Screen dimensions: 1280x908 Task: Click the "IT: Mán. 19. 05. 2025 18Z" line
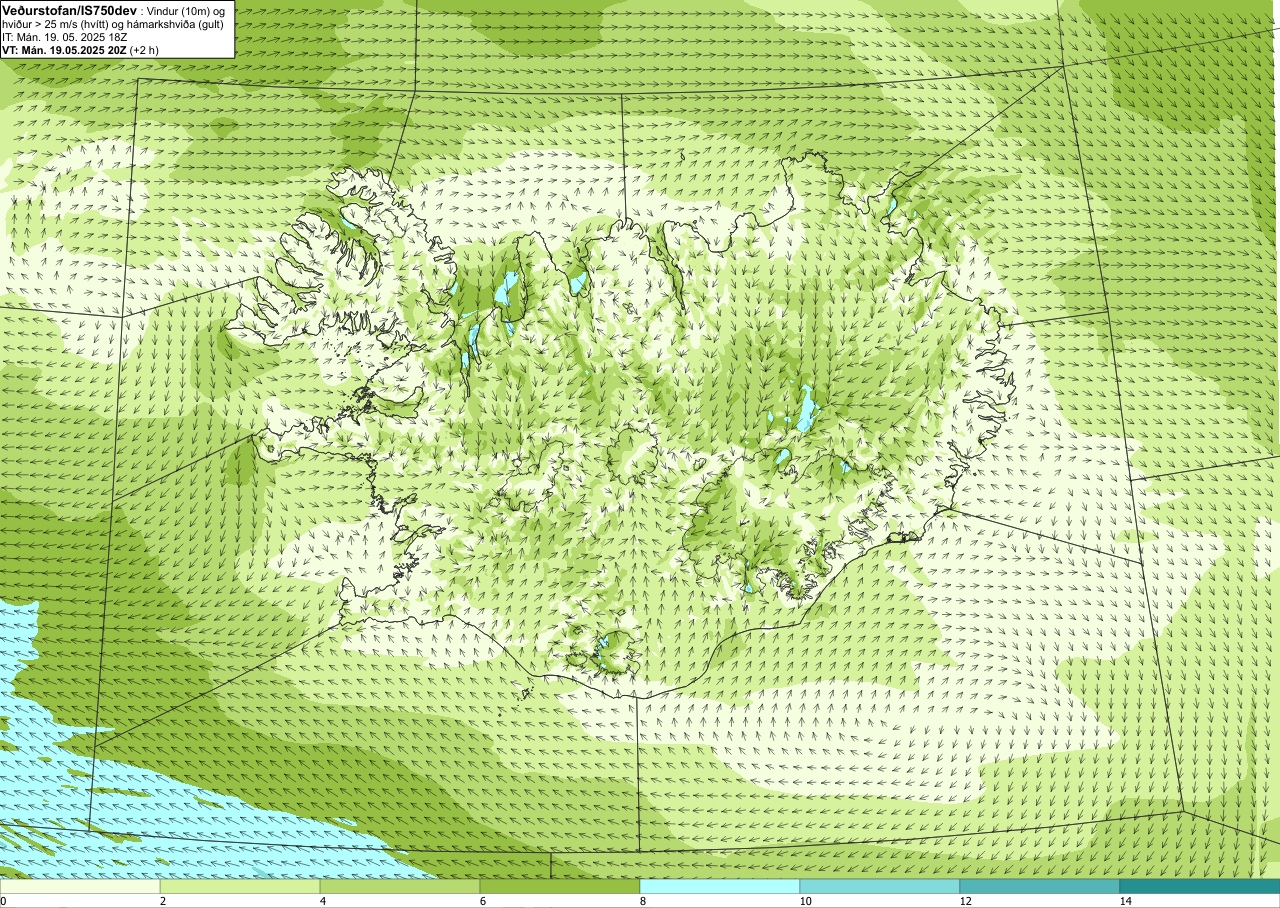click(64, 37)
